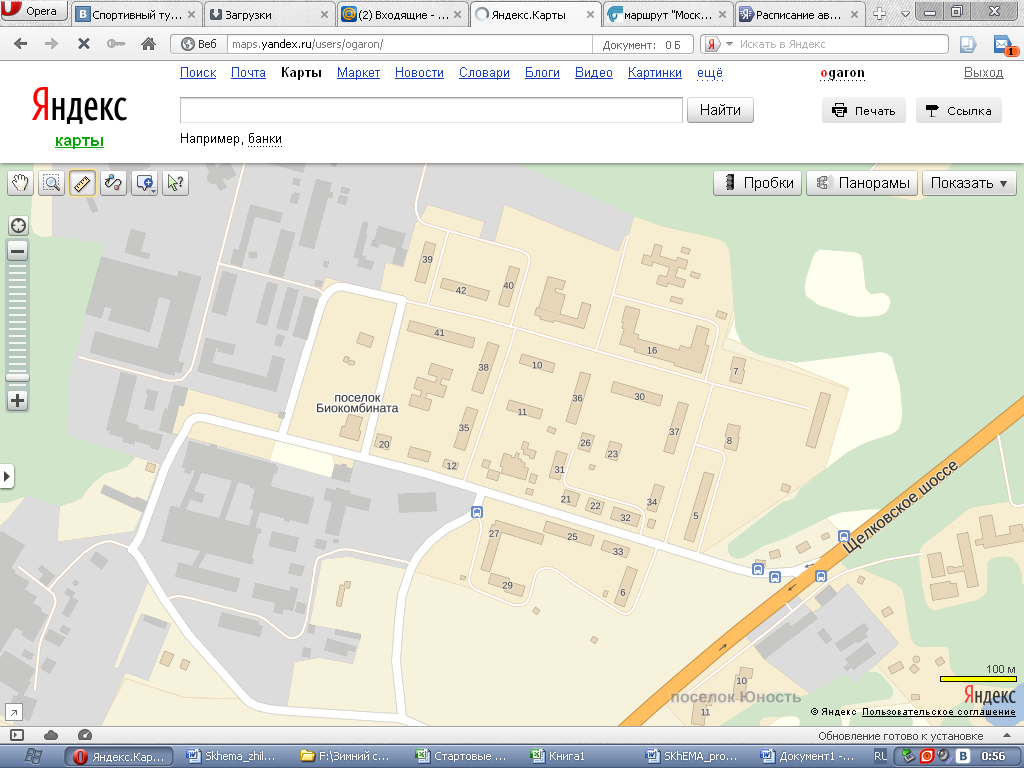Toggle the Opera panel button in status bar
The image size is (1024, 768).
coord(16,735)
